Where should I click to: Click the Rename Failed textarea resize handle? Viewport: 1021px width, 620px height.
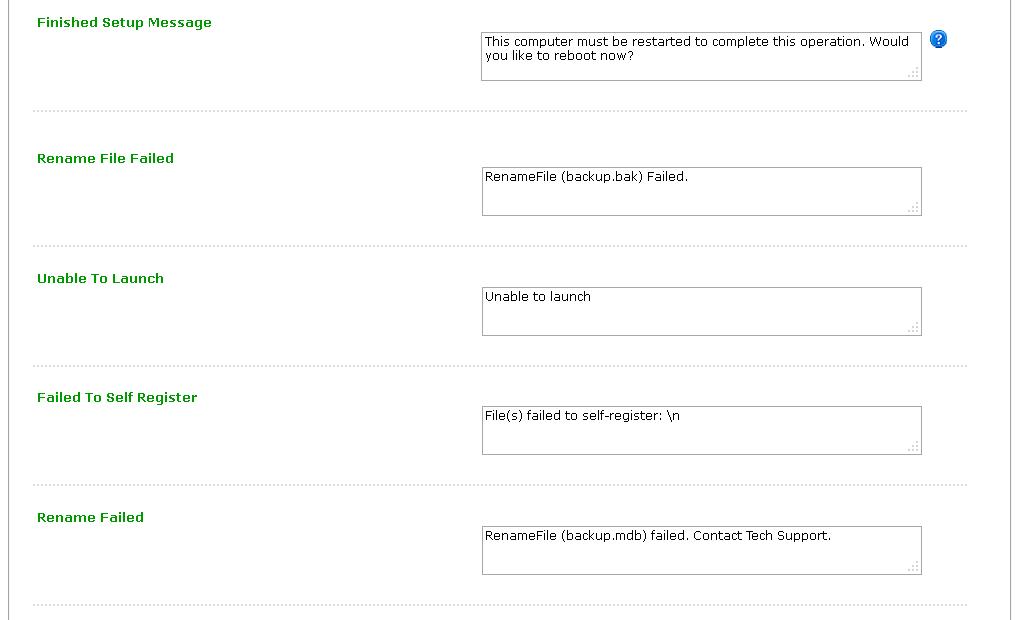point(913,567)
